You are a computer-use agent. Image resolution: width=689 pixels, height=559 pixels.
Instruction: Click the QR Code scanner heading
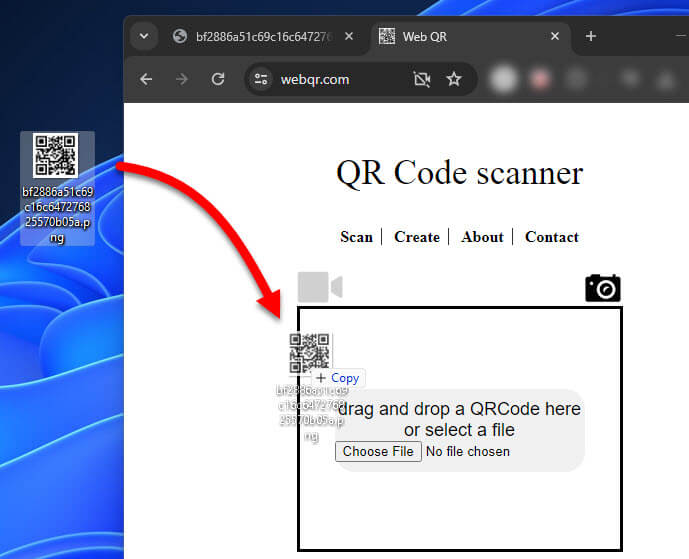(x=460, y=173)
